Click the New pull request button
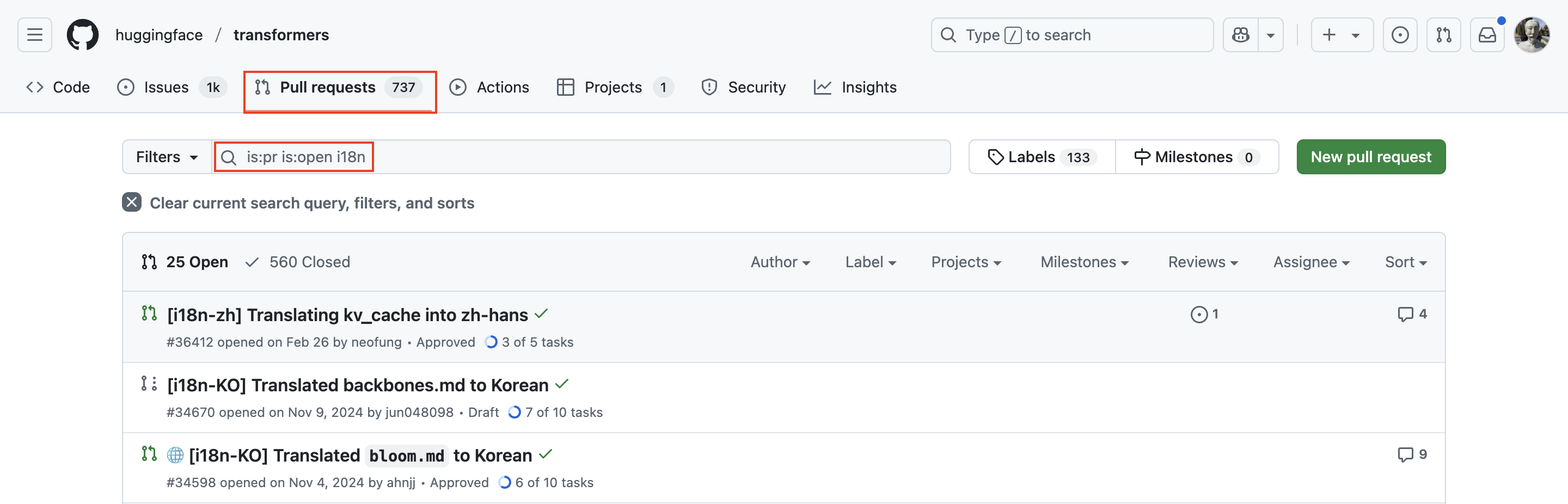This screenshot has width=1568, height=504. pyautogui.click(x=1371, y=157)
